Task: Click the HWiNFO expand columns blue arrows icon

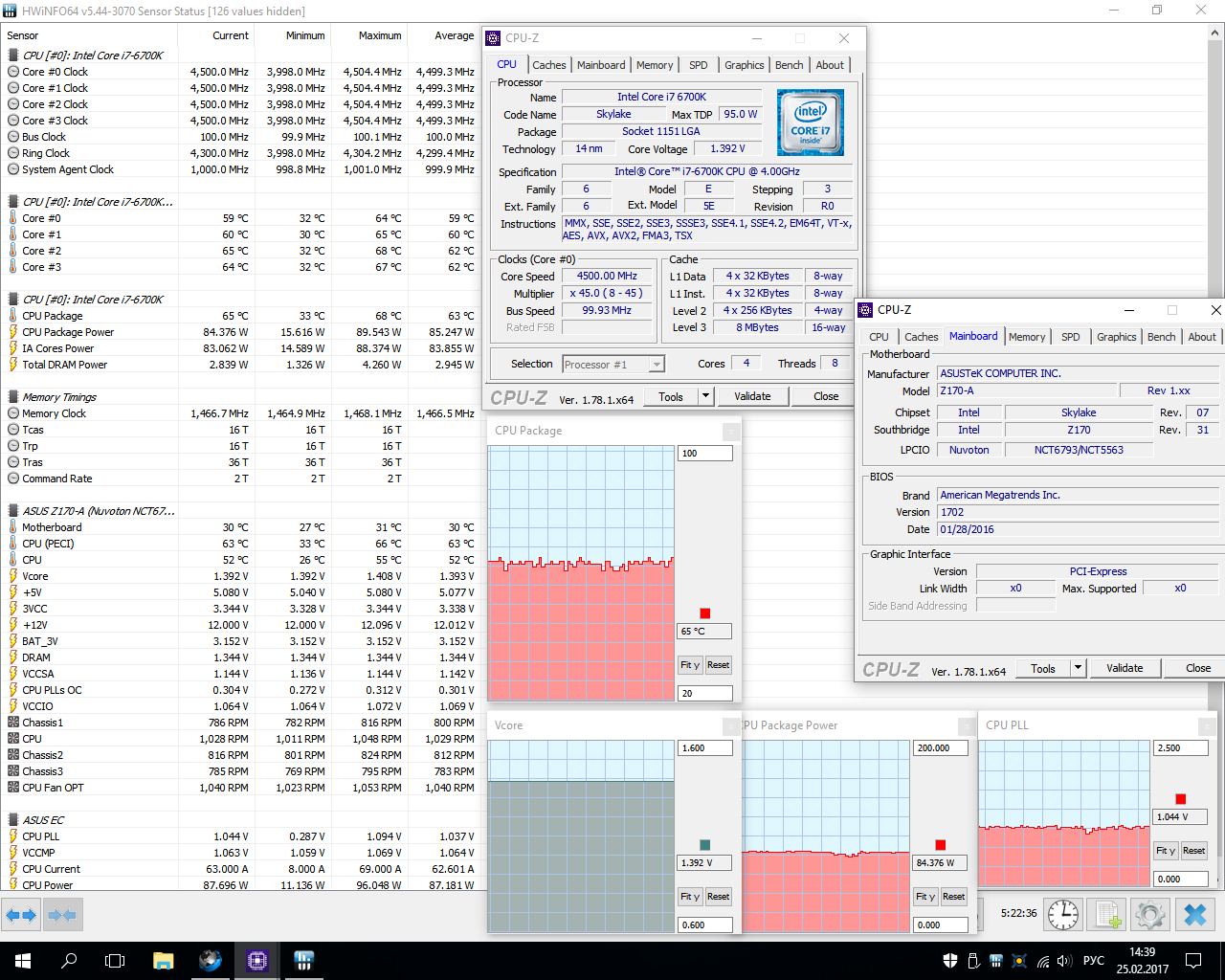Action: coord(20,915)
